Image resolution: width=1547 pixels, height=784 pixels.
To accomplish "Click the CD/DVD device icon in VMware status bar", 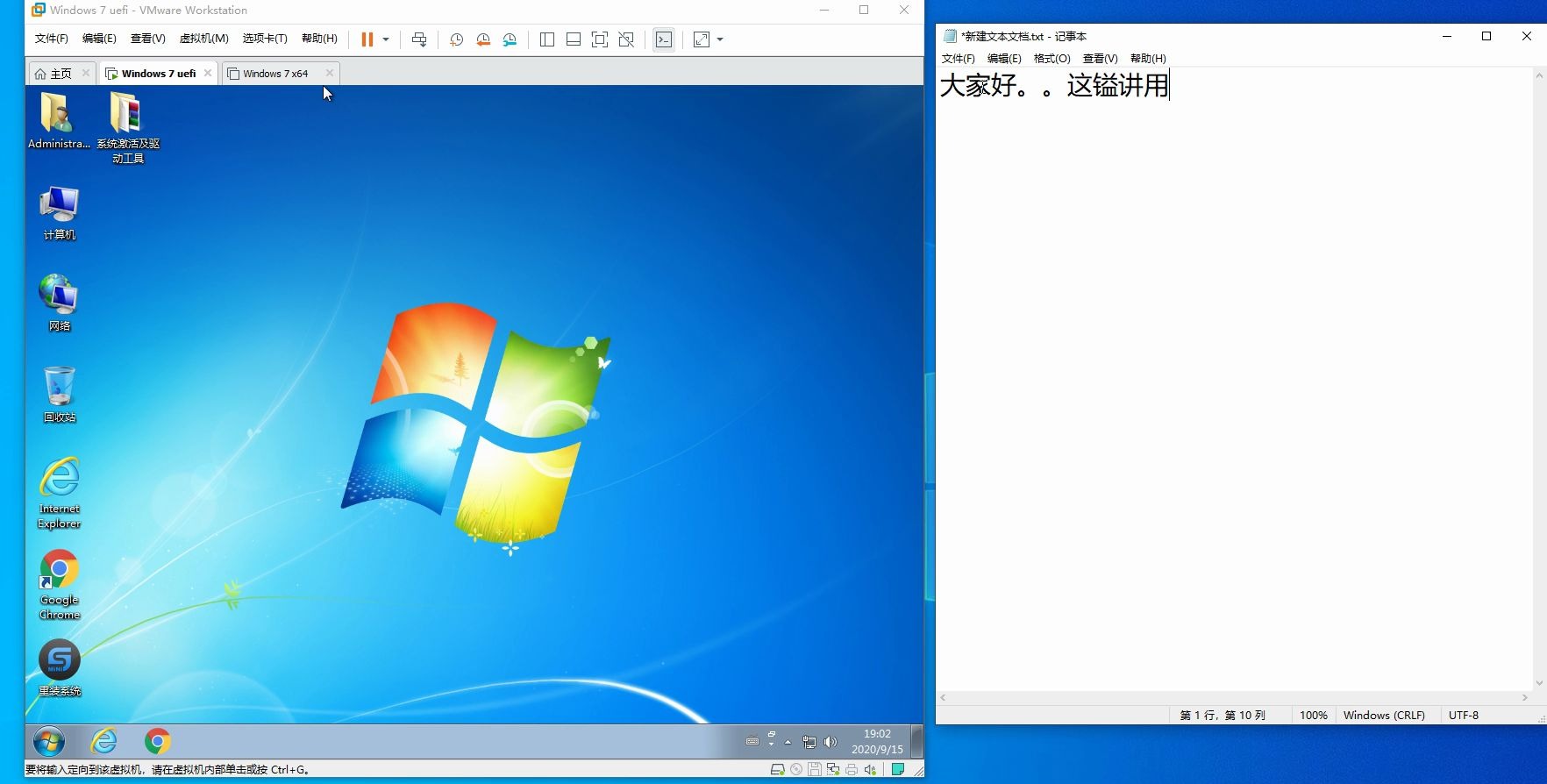I will click(x=796, y=770).
